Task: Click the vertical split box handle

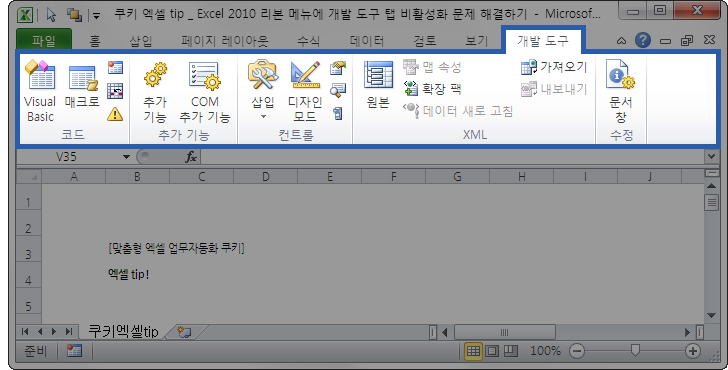Action: point(711,173)
